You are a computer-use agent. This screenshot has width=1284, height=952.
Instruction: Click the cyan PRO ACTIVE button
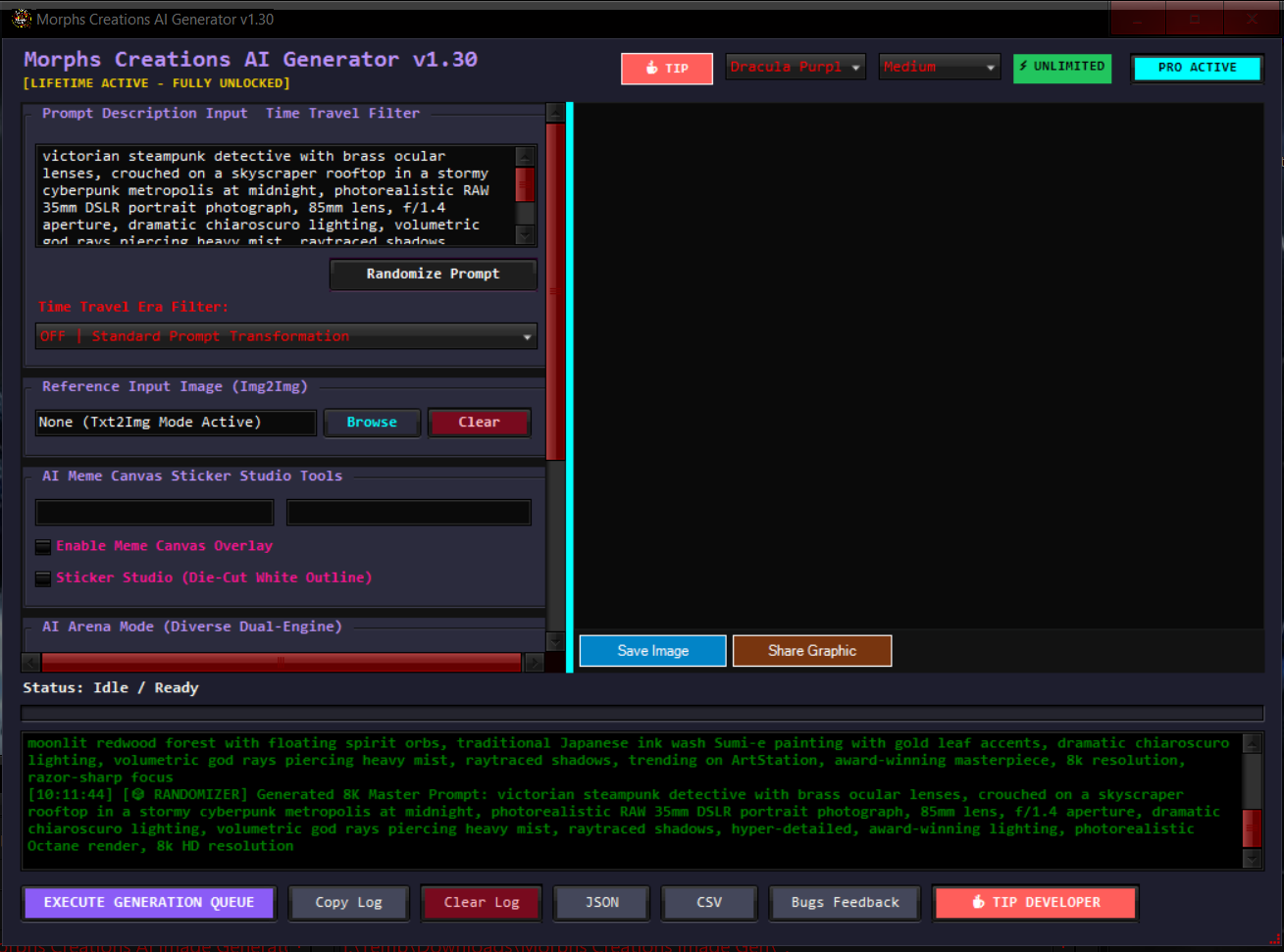[1197, 68]
